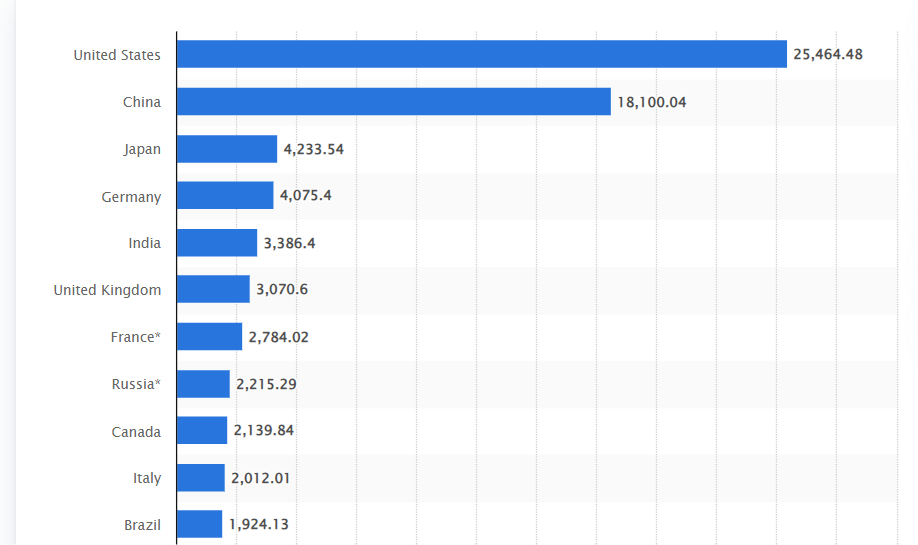918x545 pixels.
Task: Click the Japan bar
Action: (x=227, y=149)
